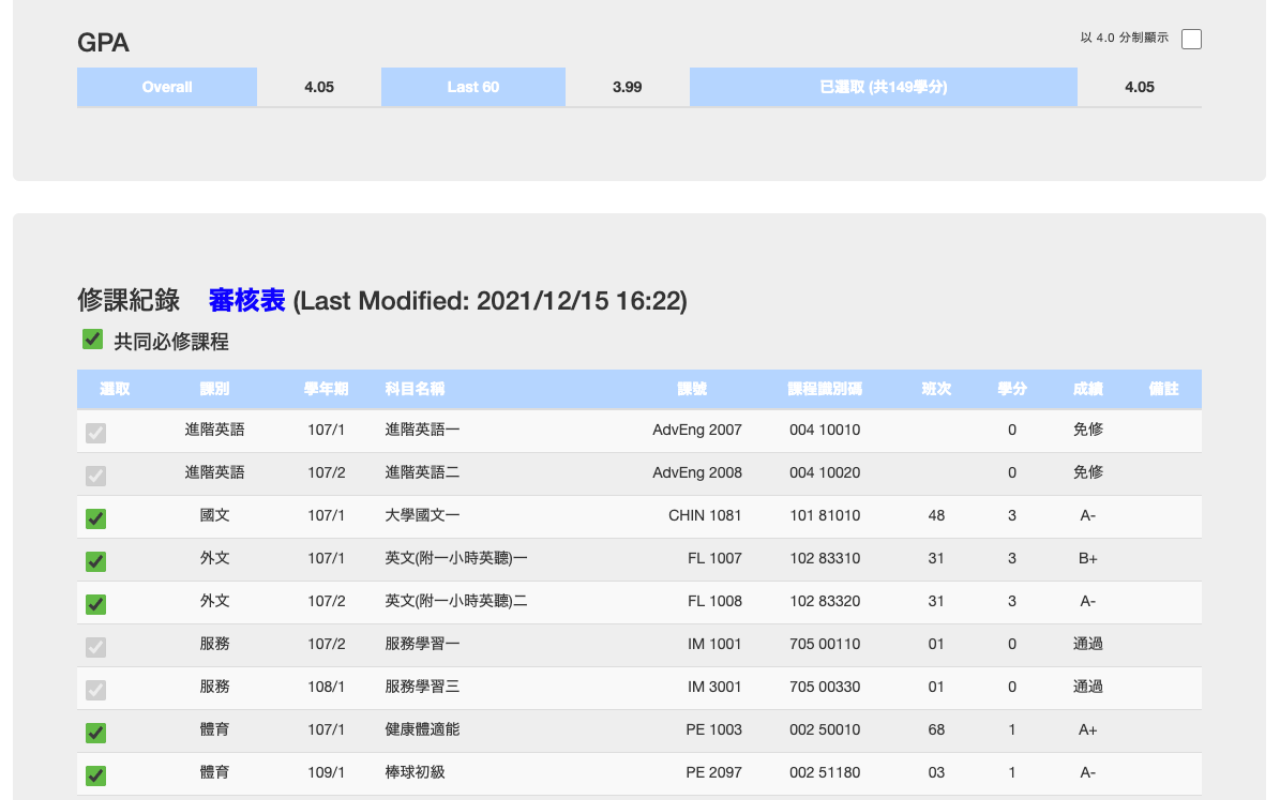Click the 學分 column header
The height and width of the screenshot is (800, 1280).
coord(1012,389)
